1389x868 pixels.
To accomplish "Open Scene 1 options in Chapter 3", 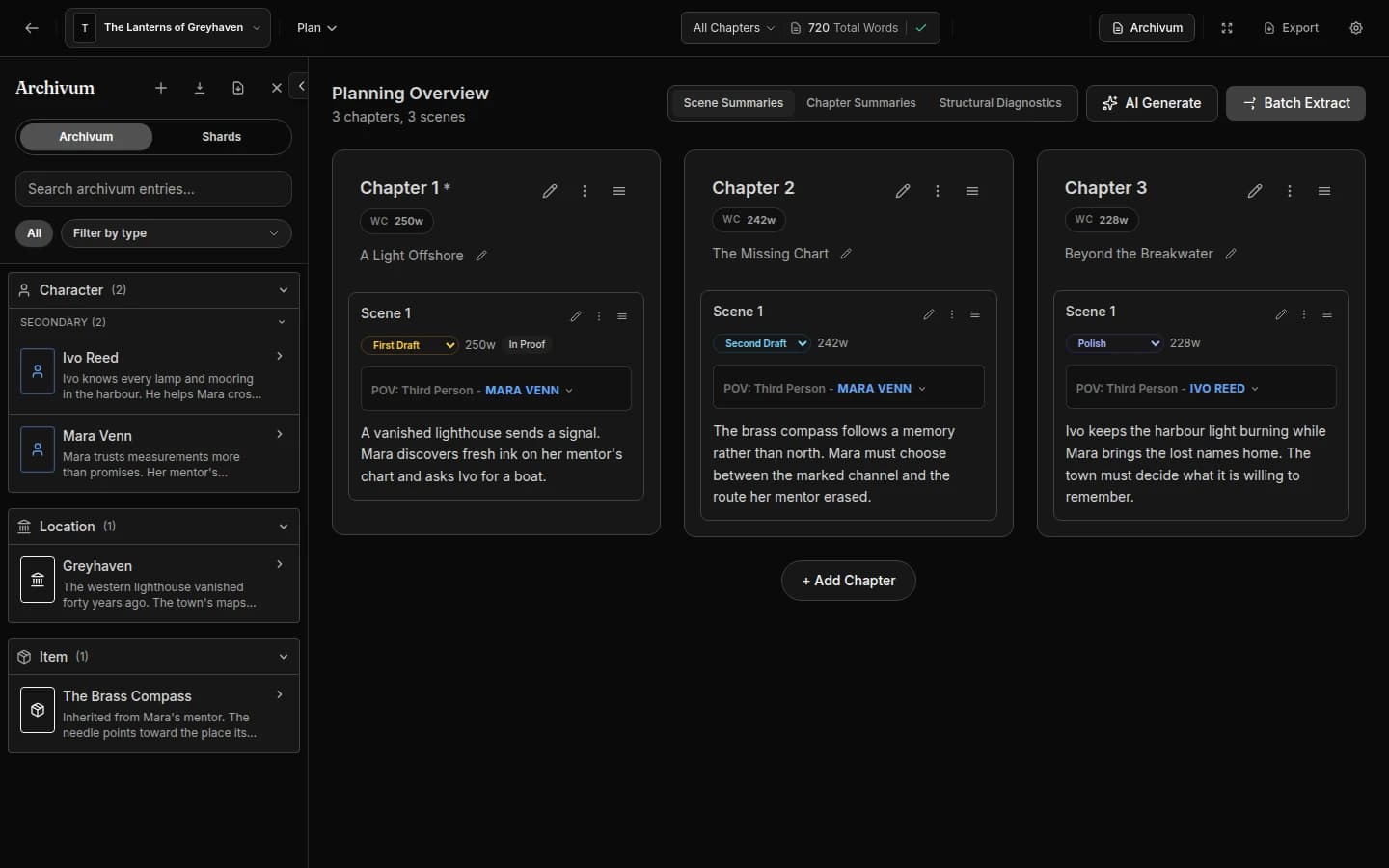I will point(1304,314).
